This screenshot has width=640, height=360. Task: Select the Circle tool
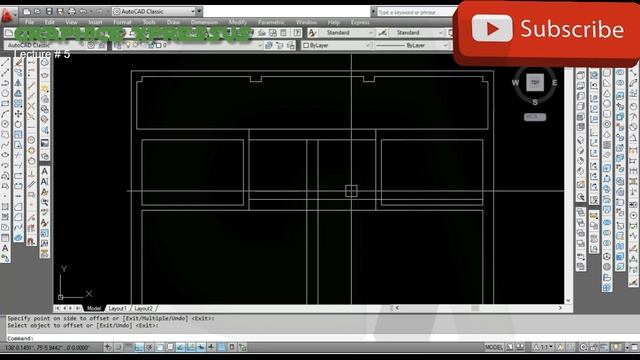click(5, 124)
